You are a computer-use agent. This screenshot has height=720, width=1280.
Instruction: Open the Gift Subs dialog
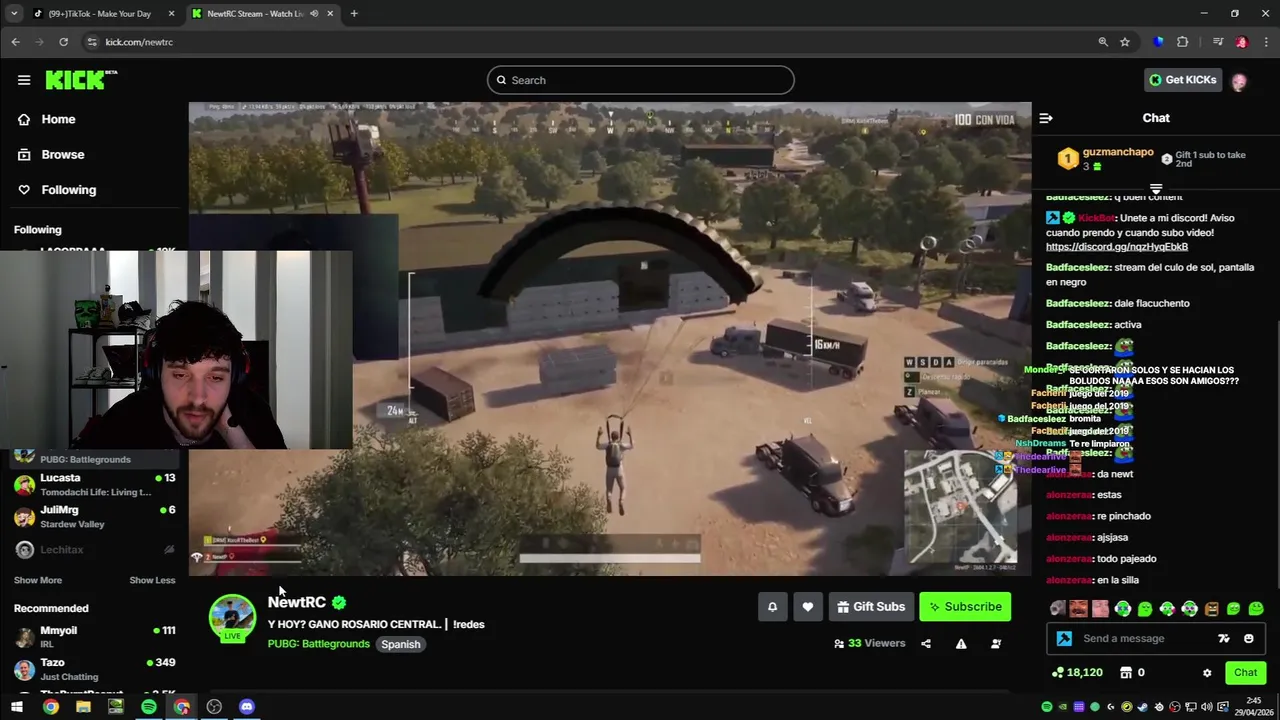click(870, 607)
